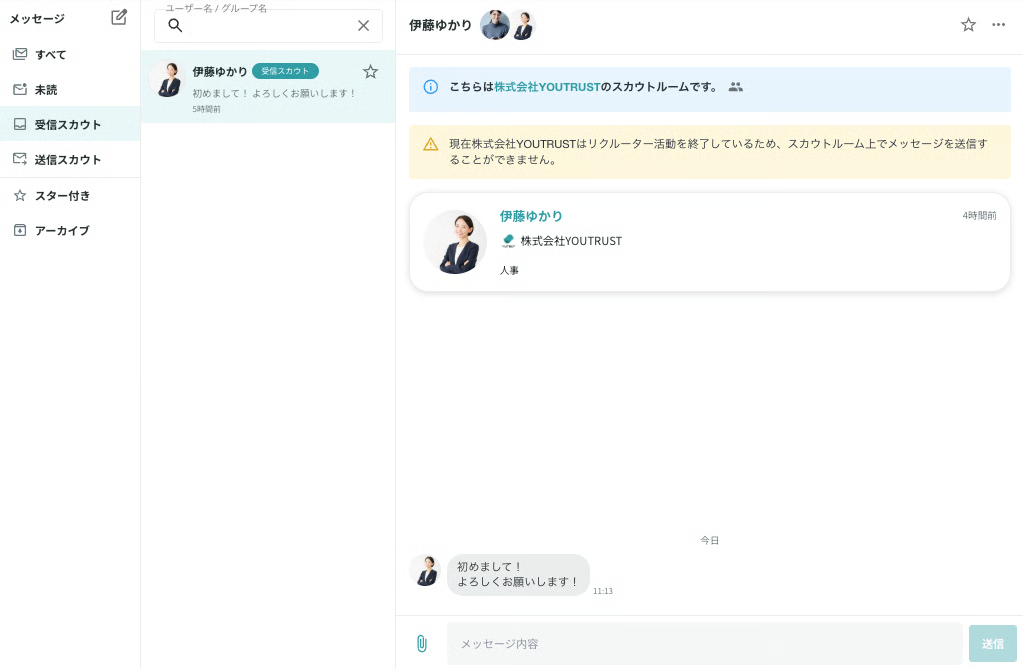
Task: Click the info icon in the blue banner
Action: coord(430,87)
